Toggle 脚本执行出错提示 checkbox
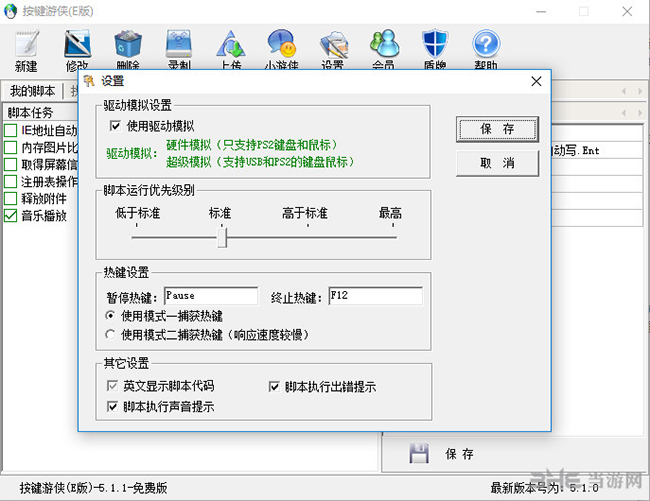Viewport: 650px width, 501px height. tap(274, 387)
